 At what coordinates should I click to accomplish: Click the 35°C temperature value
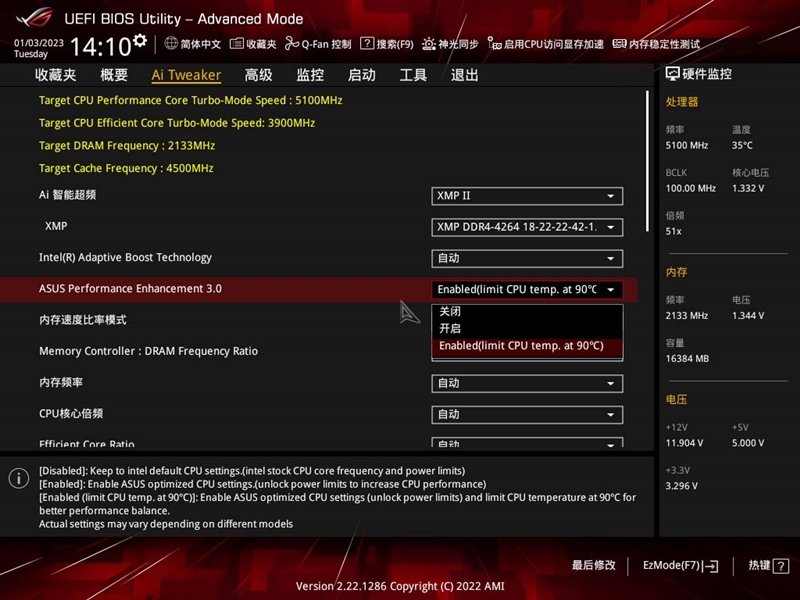[742, 145]
